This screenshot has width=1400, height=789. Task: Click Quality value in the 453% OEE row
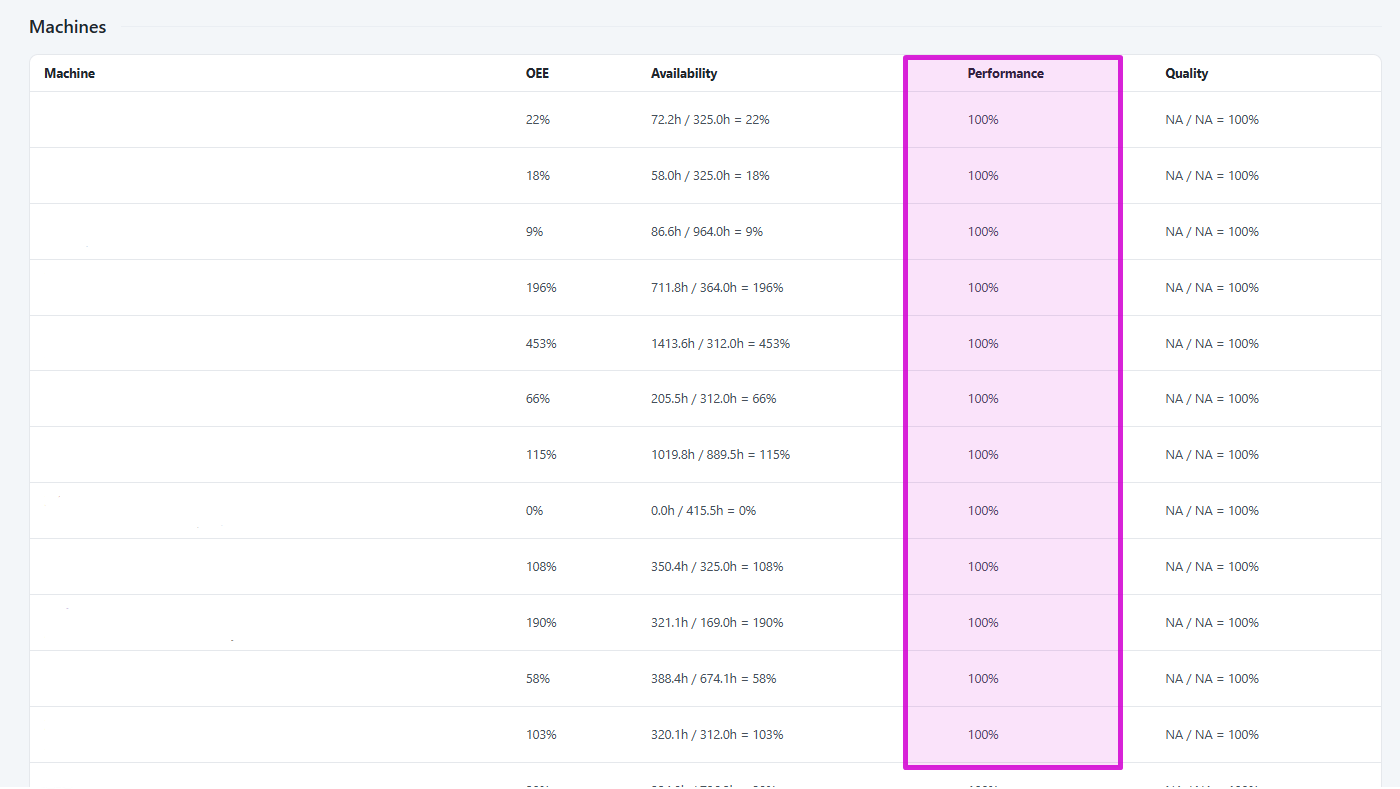[x=1212, y=343]
